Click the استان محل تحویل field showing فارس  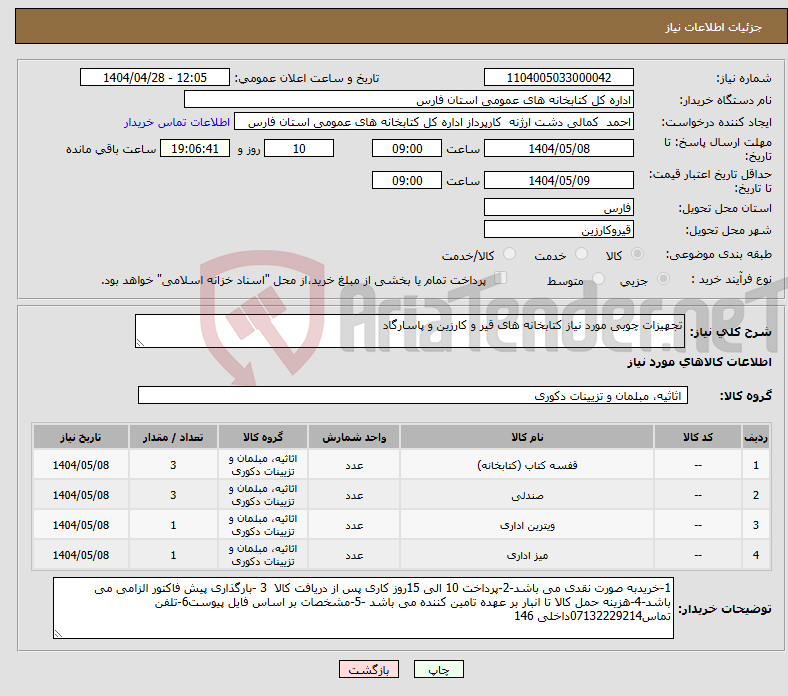tap(558, 208)
